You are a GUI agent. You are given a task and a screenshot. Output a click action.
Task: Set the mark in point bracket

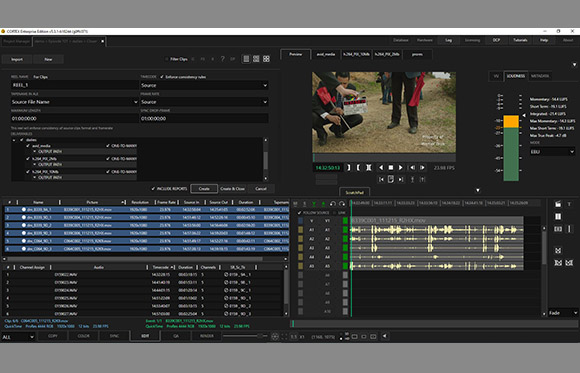pos(348,168)
